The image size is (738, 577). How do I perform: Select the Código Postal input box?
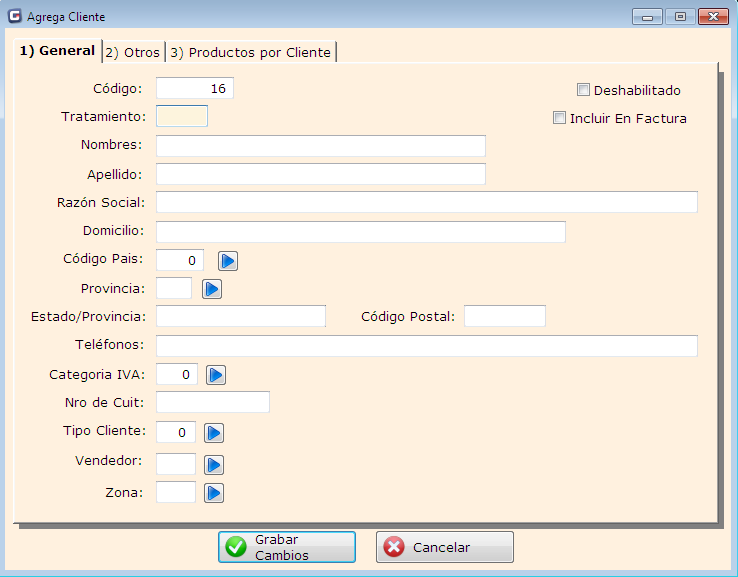504,317
